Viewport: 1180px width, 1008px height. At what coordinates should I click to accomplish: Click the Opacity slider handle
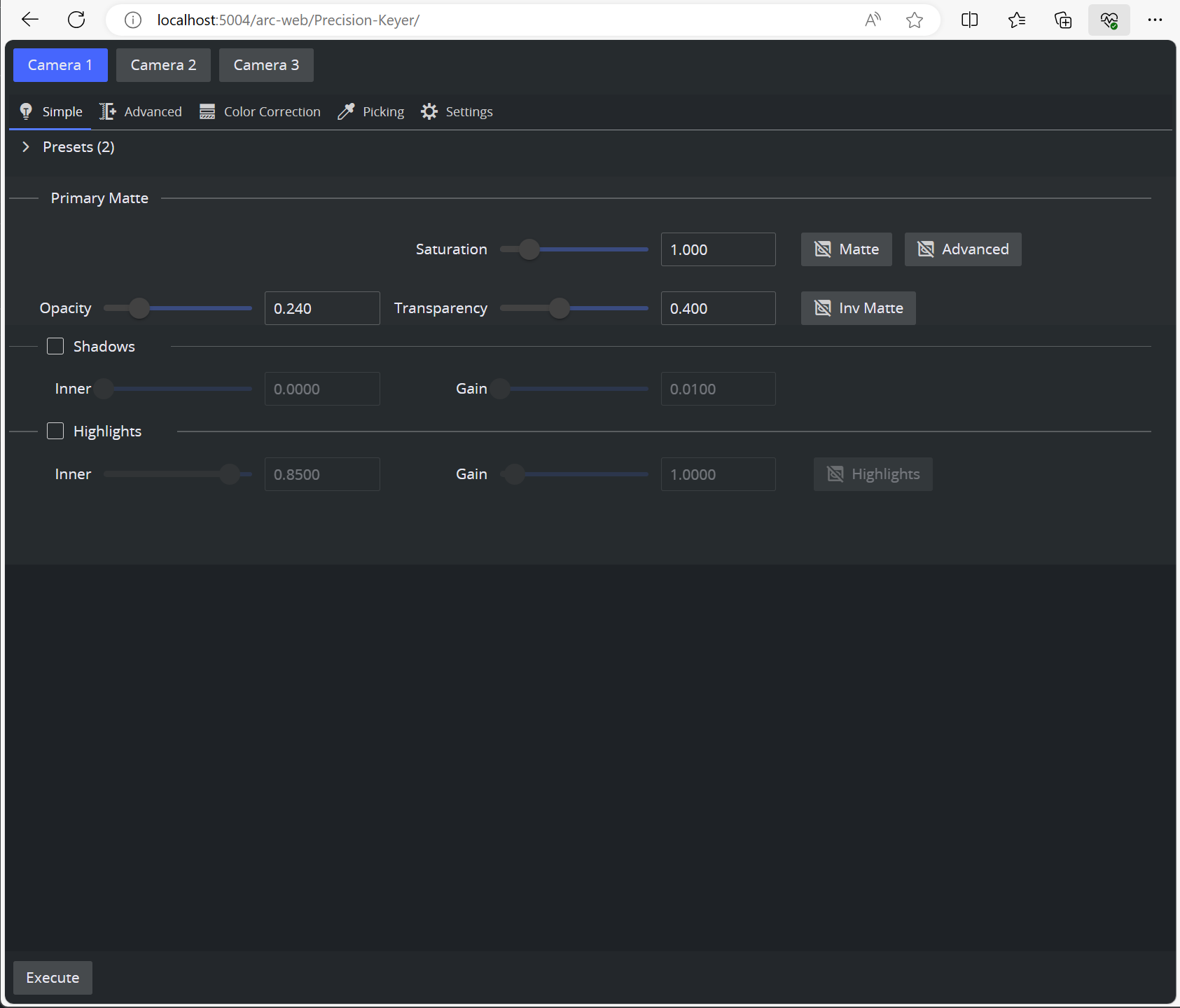click(139, 308)
